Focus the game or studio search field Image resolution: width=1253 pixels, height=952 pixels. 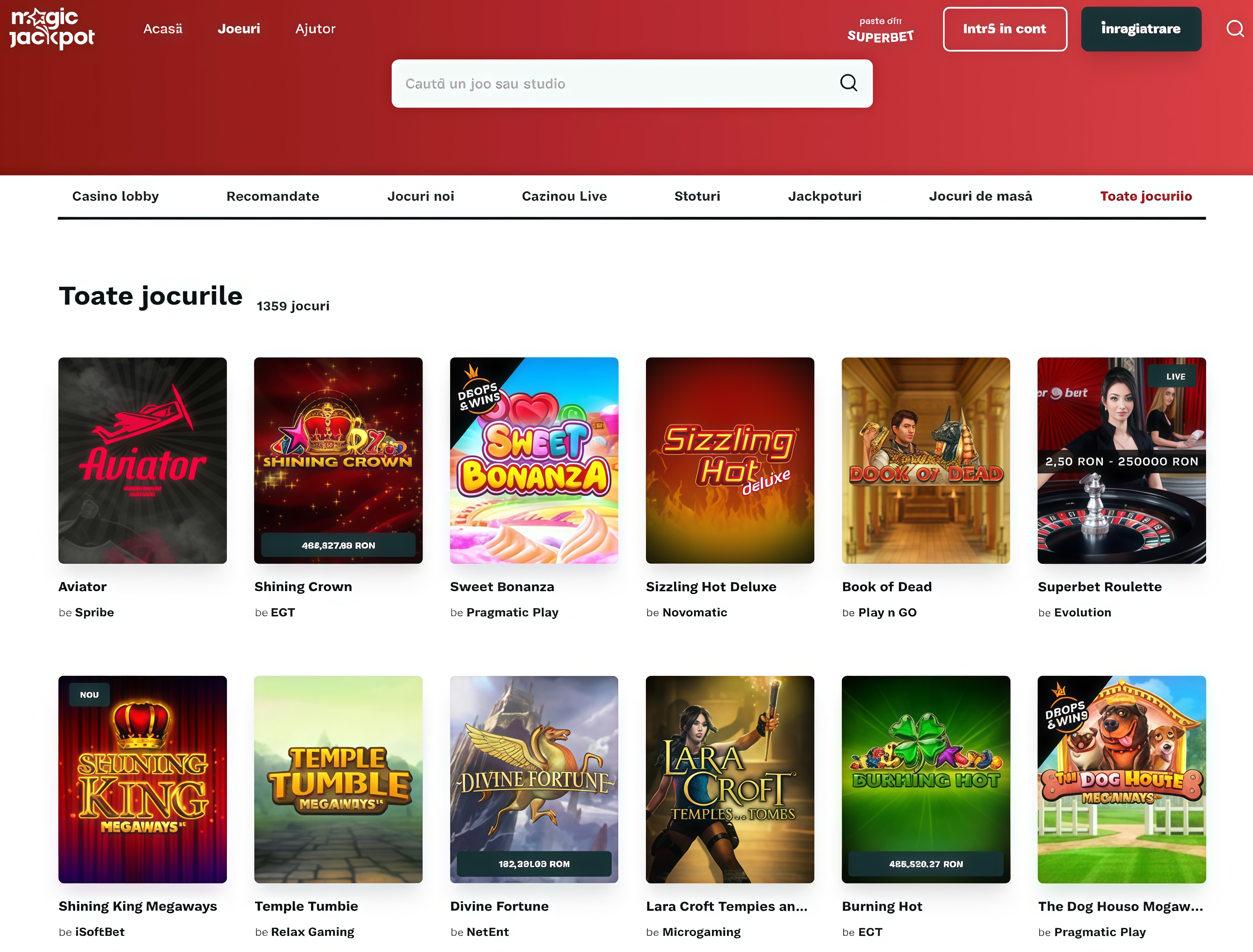tap(631, 83)
